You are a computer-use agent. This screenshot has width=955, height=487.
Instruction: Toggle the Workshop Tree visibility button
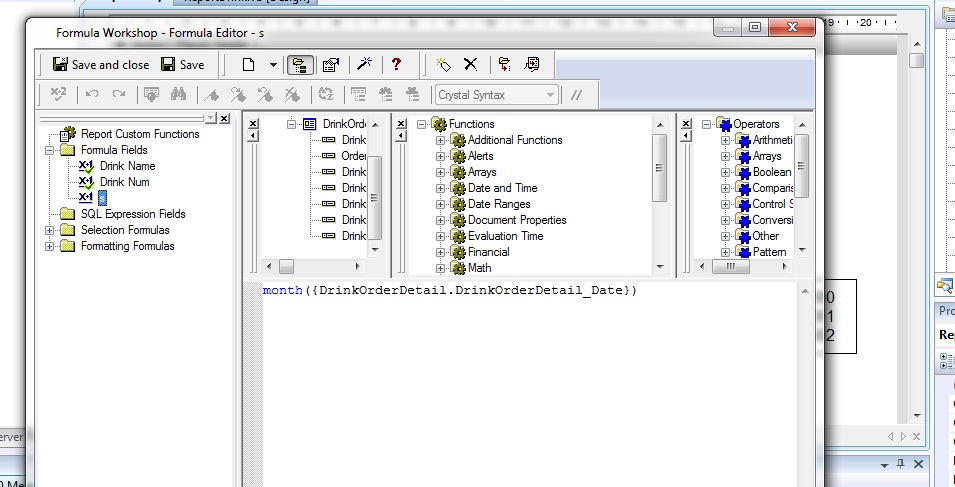point(300,65)
